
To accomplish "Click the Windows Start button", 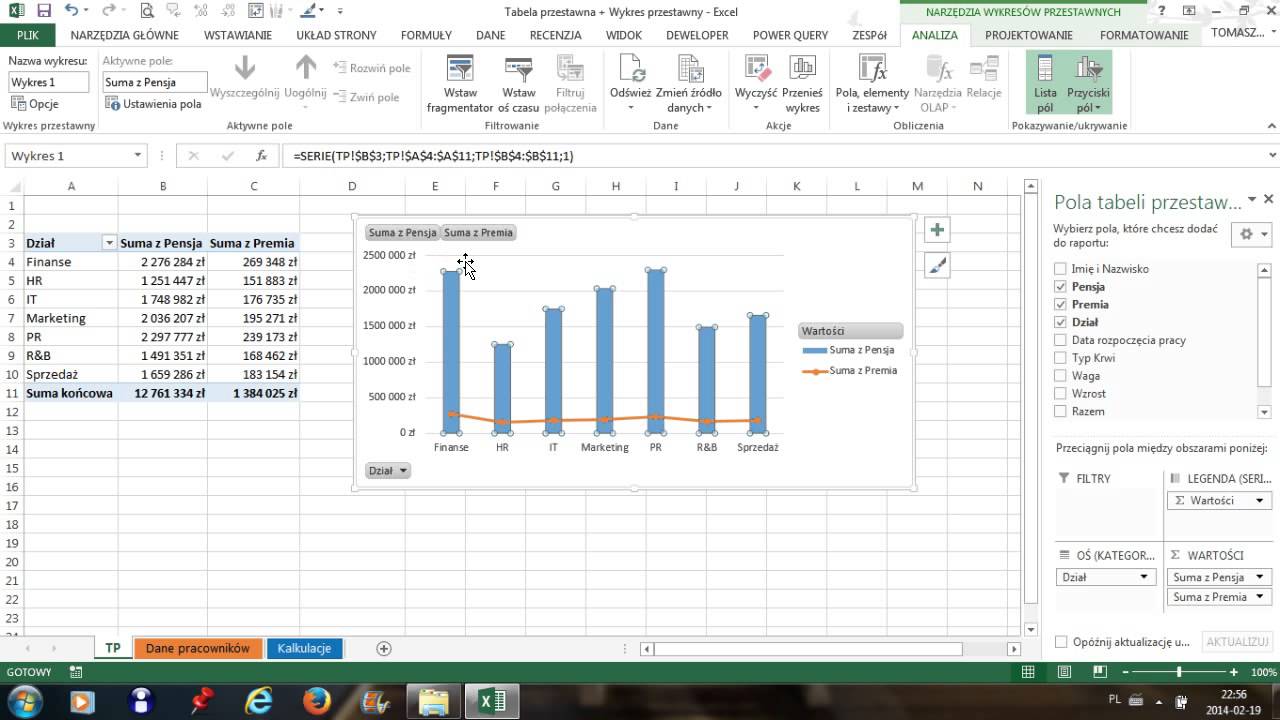I will (24, 700).
